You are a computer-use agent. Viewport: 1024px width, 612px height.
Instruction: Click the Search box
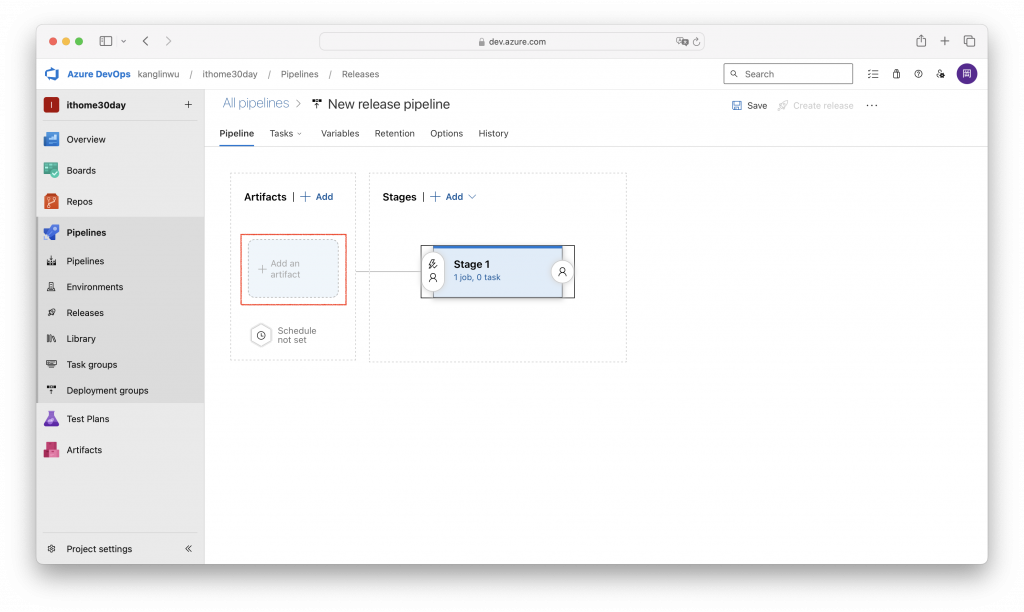coord(788,74)
